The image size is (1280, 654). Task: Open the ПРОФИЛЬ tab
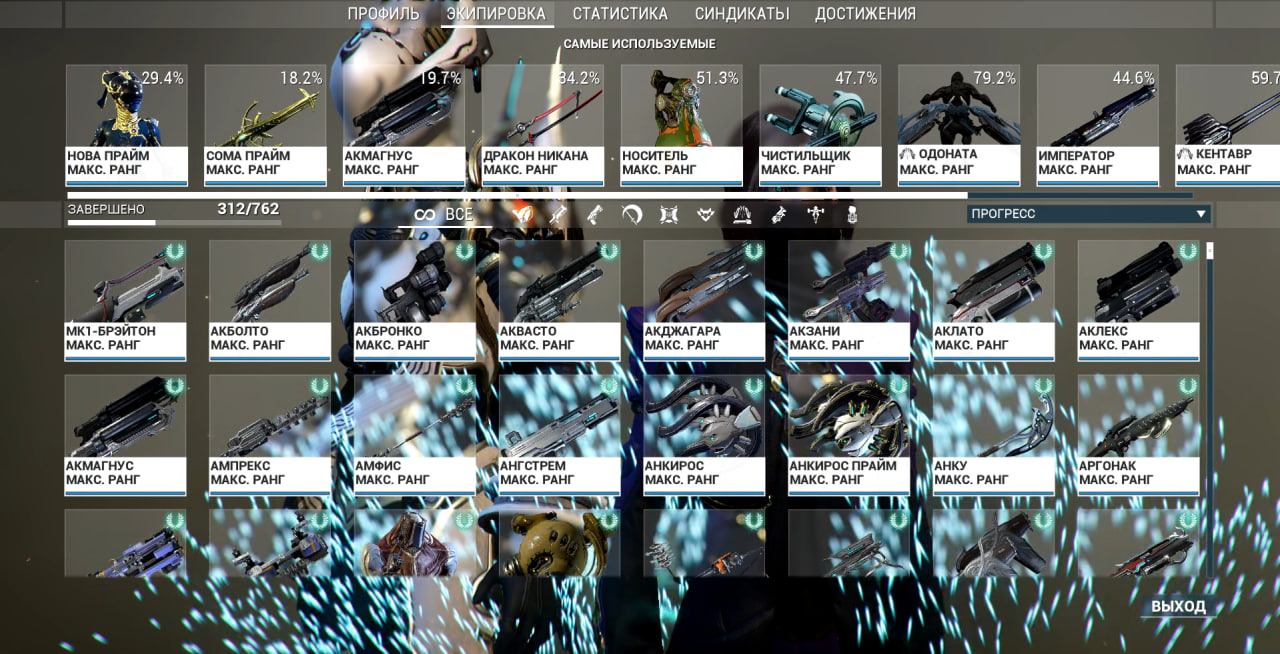pyautogui.click(x=383, y=14)
